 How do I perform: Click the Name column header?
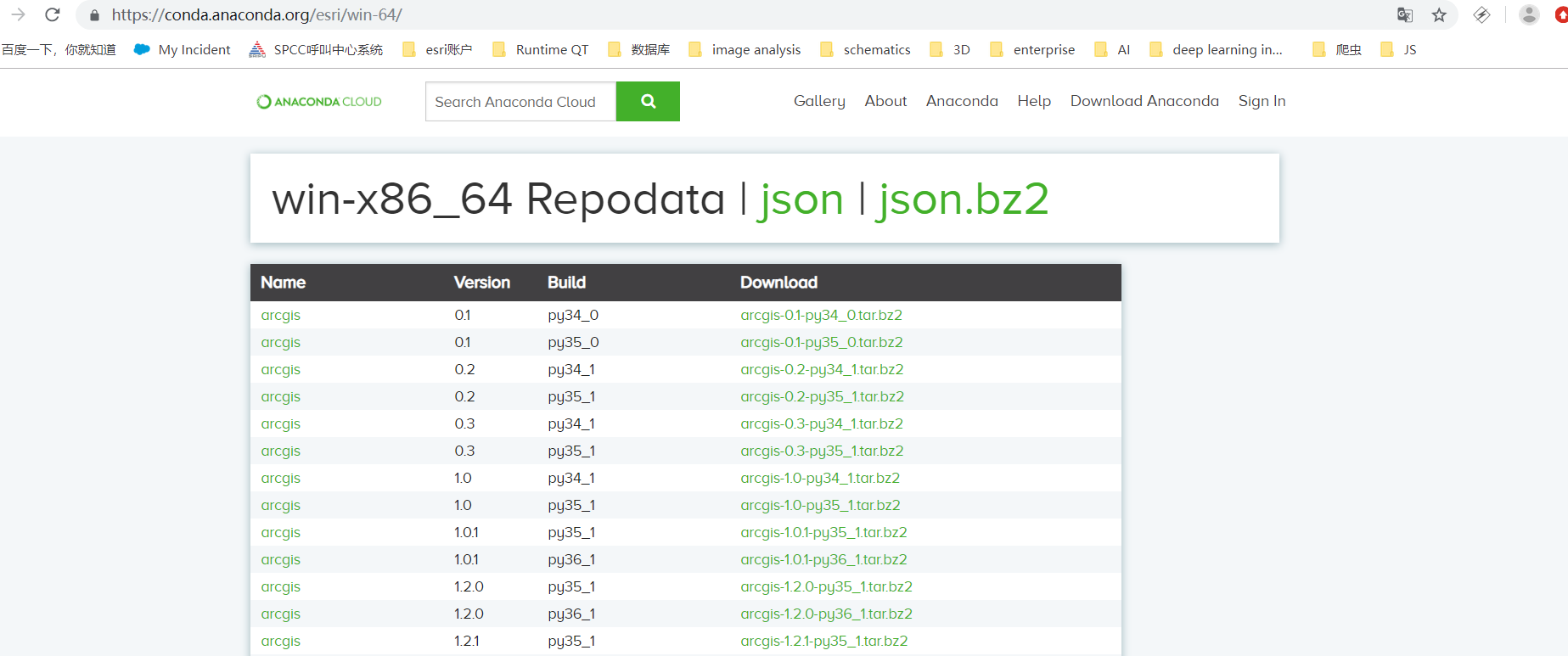(x=283, y=283)
